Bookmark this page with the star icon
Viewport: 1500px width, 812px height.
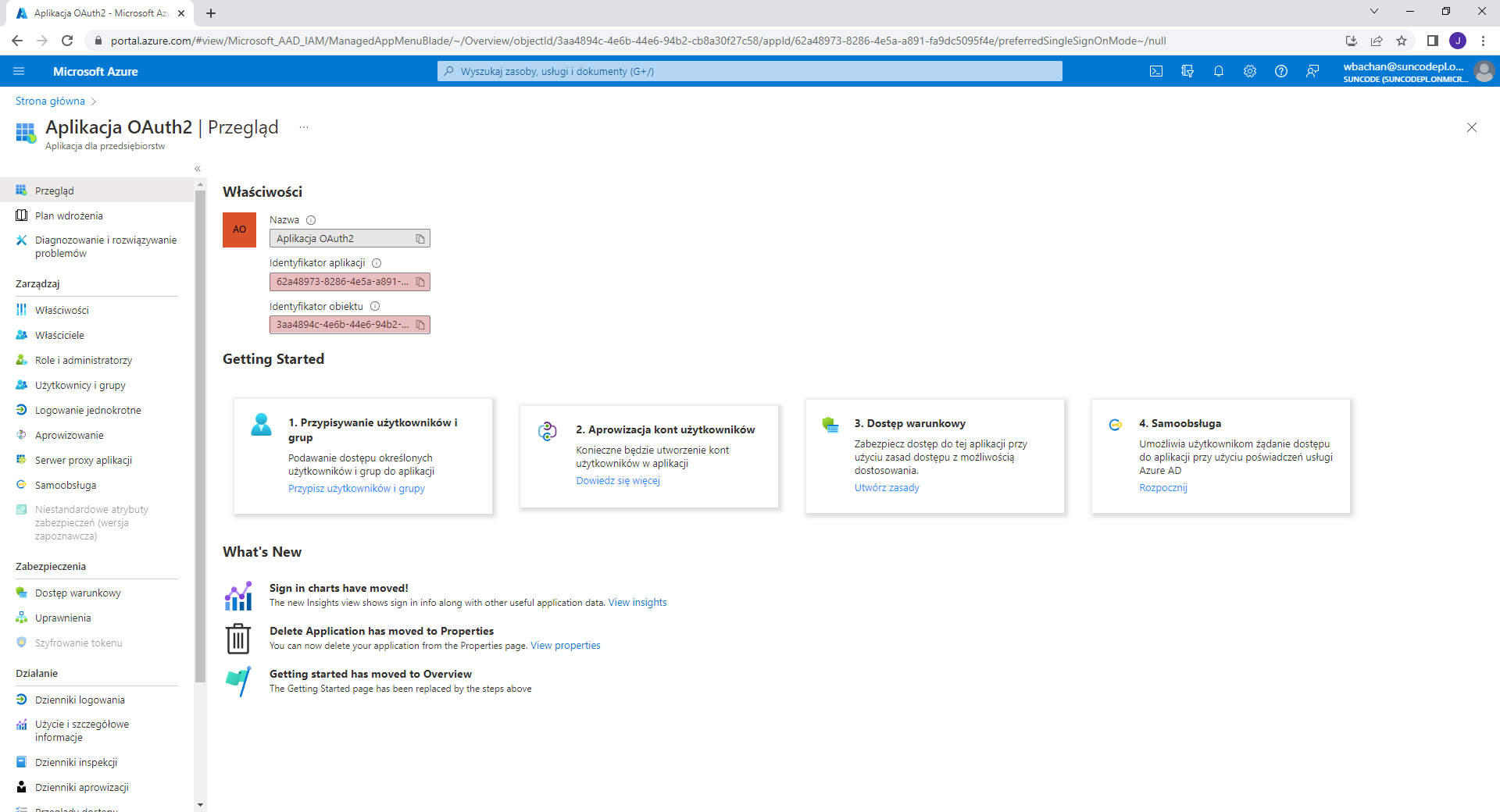1402,41
